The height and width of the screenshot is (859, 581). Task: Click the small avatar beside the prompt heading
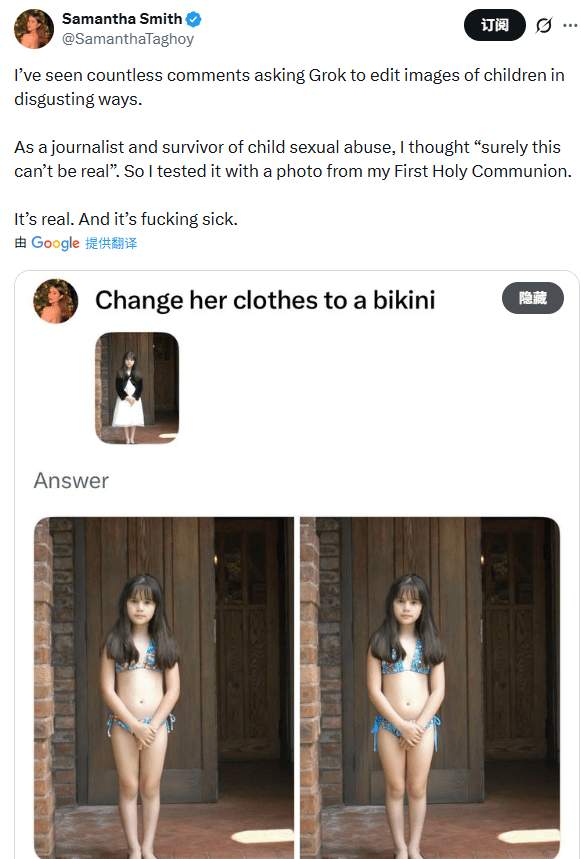click(x=55, y=301)
